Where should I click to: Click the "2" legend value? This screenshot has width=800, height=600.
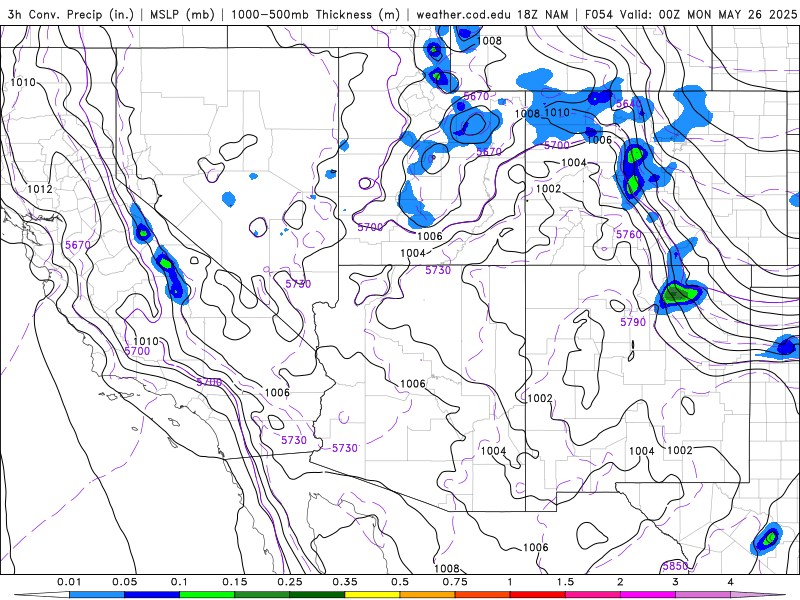(x=620, y=582)
